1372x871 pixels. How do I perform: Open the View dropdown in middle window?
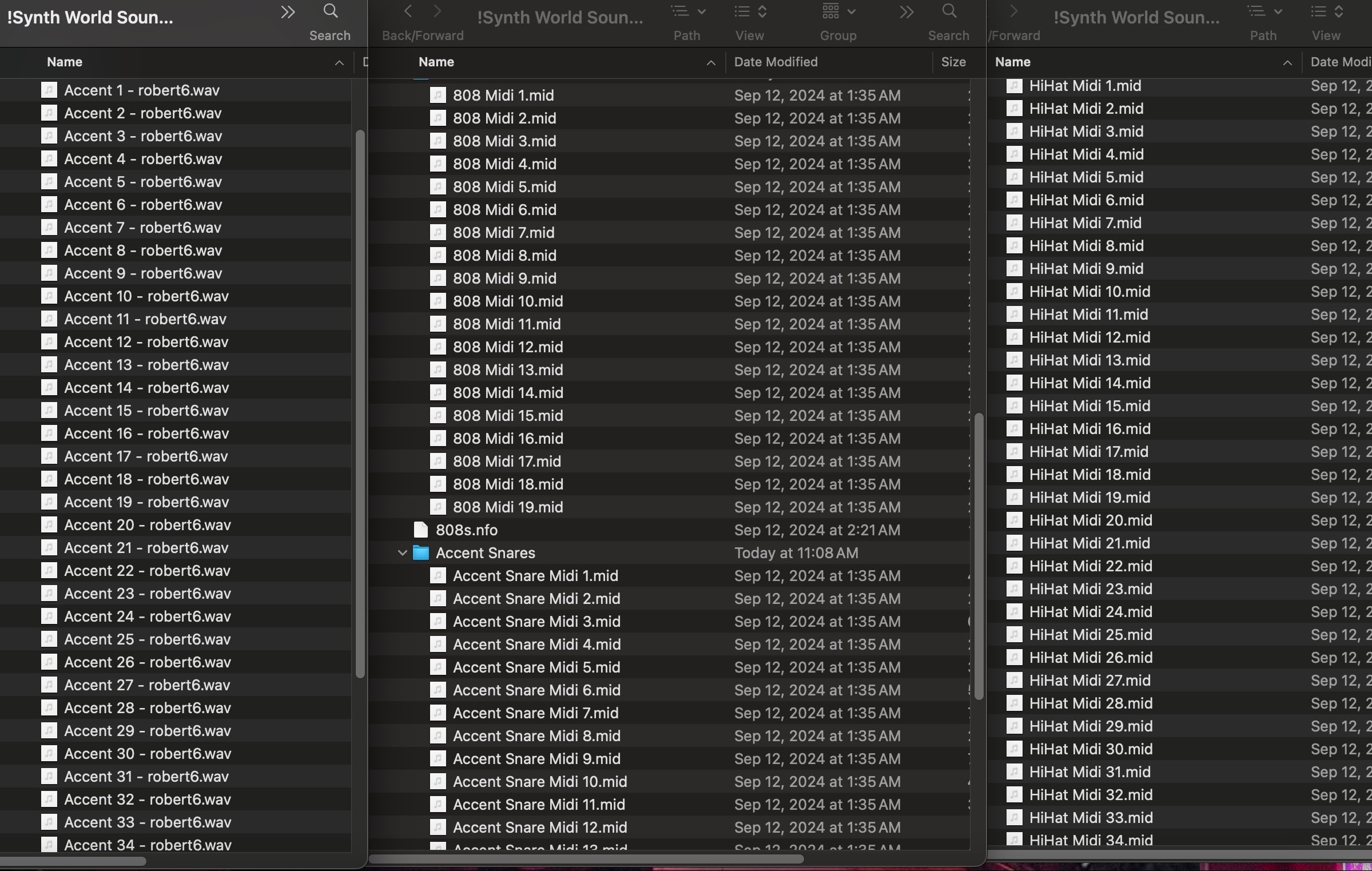(x=750, y=11)
